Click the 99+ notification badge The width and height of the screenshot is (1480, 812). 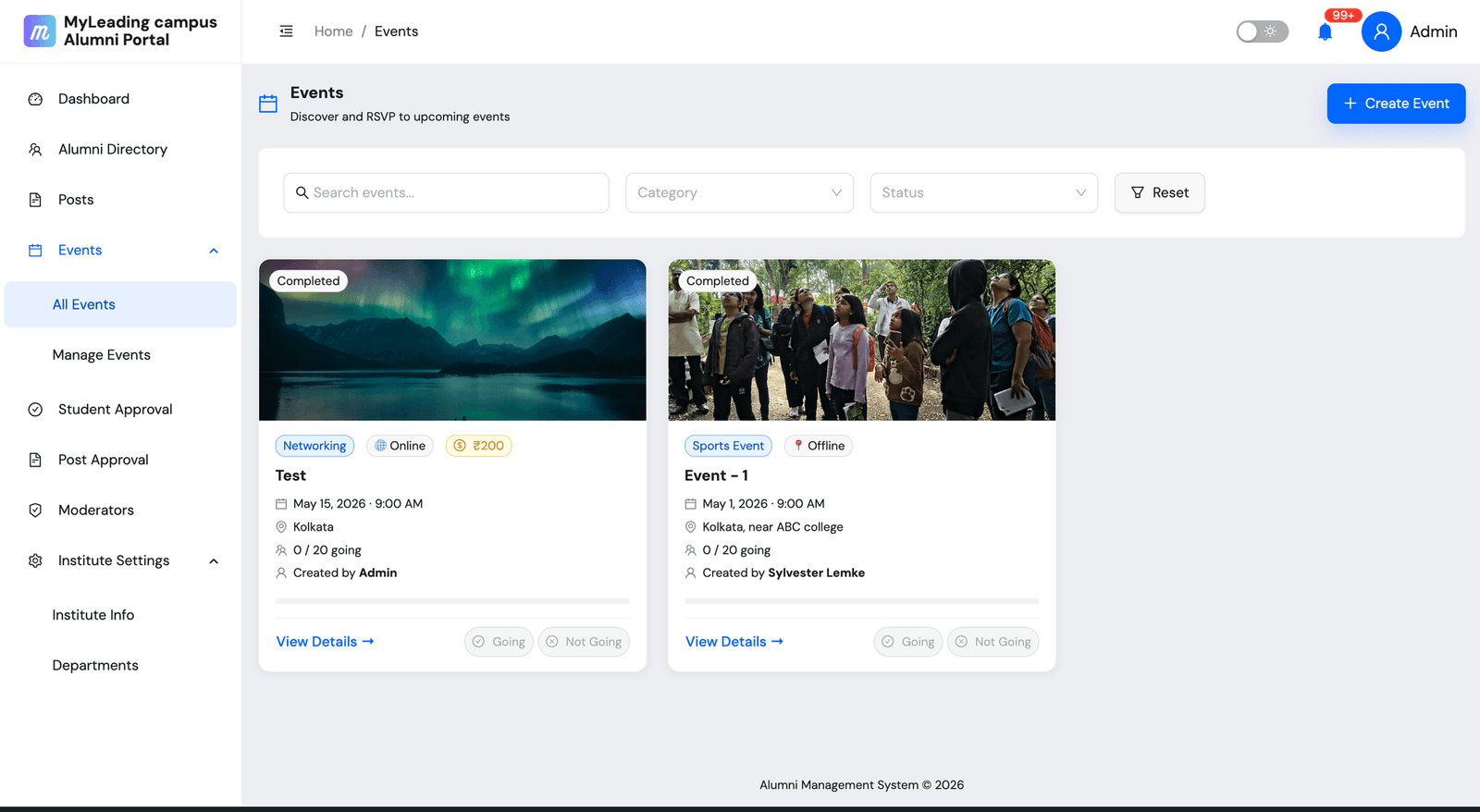click(x=1343, y=15)
